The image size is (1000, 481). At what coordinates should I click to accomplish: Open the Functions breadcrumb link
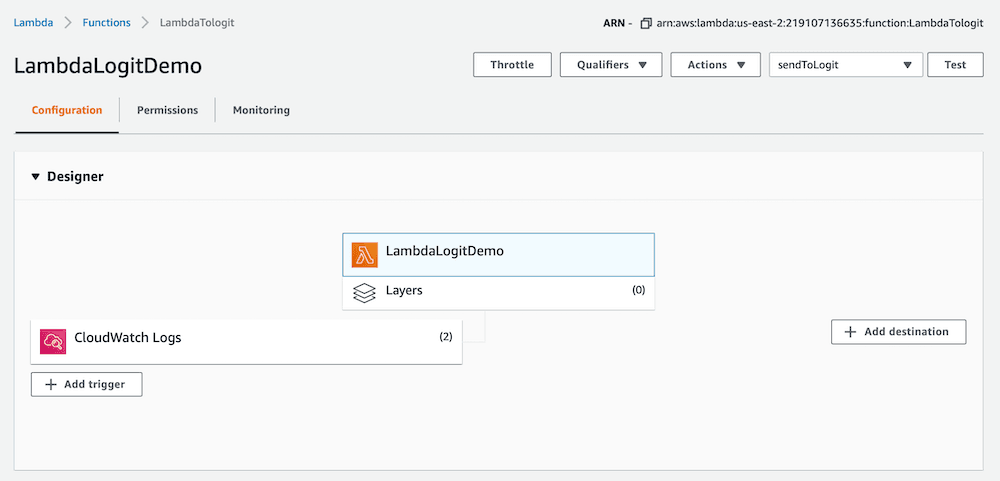(106, 22)
